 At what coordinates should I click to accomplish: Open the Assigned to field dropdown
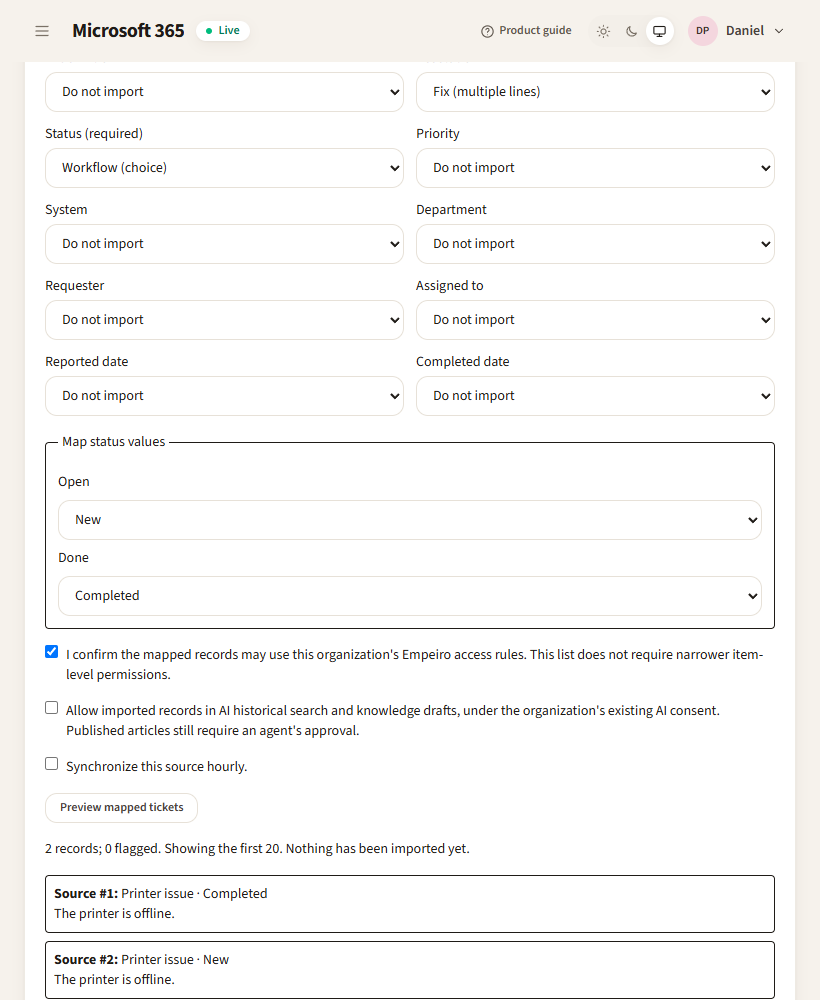point(595,320)
